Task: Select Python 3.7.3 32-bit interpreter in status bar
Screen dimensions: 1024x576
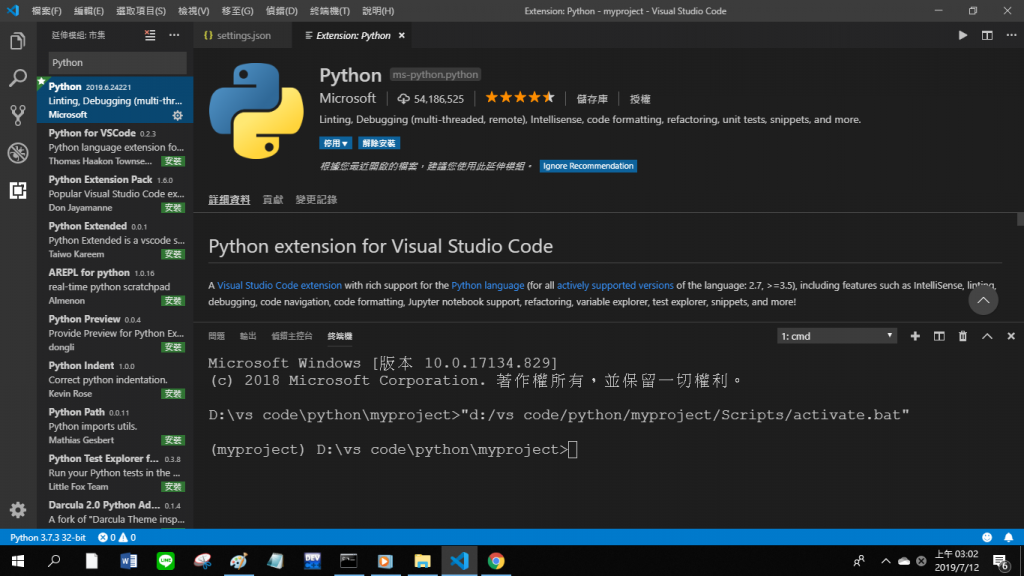Action: click(x=48, y=537)
